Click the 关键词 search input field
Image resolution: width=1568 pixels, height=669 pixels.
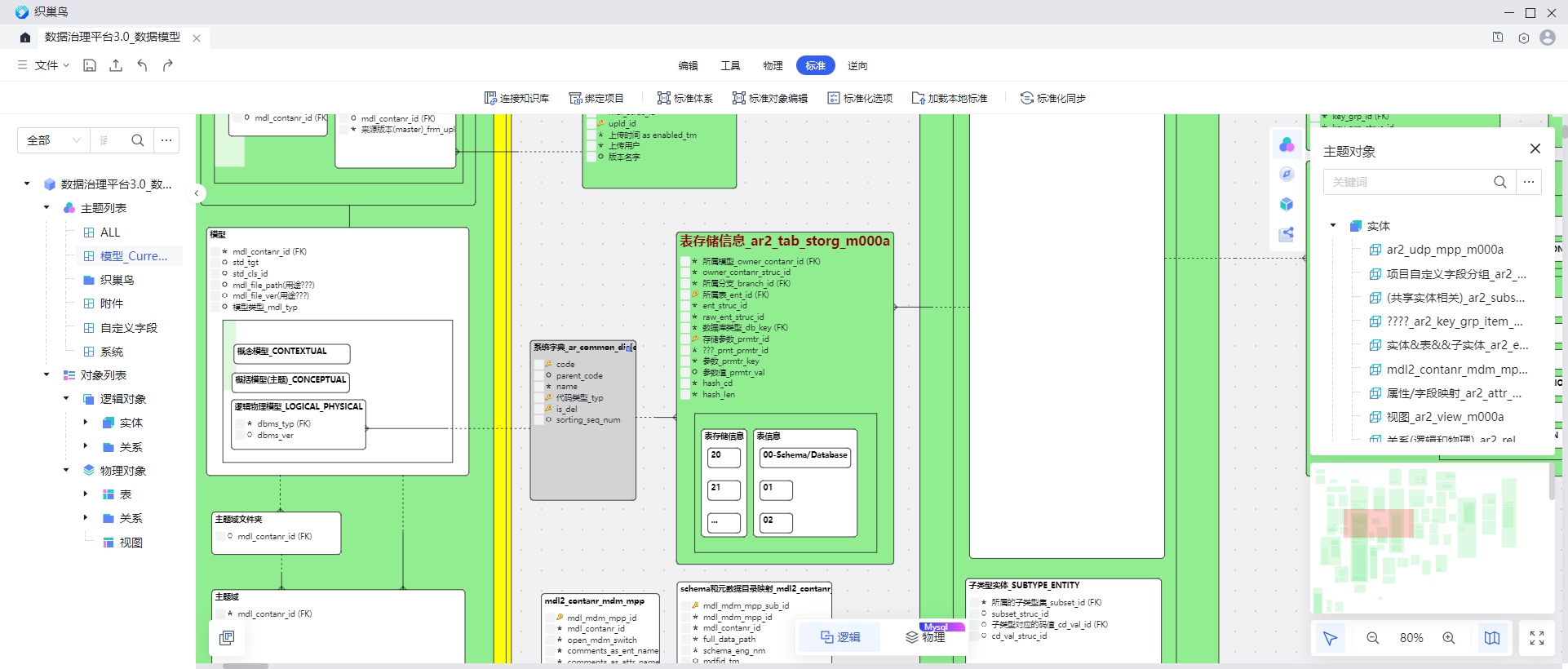pyautogui.click(x=1408, y=182)
